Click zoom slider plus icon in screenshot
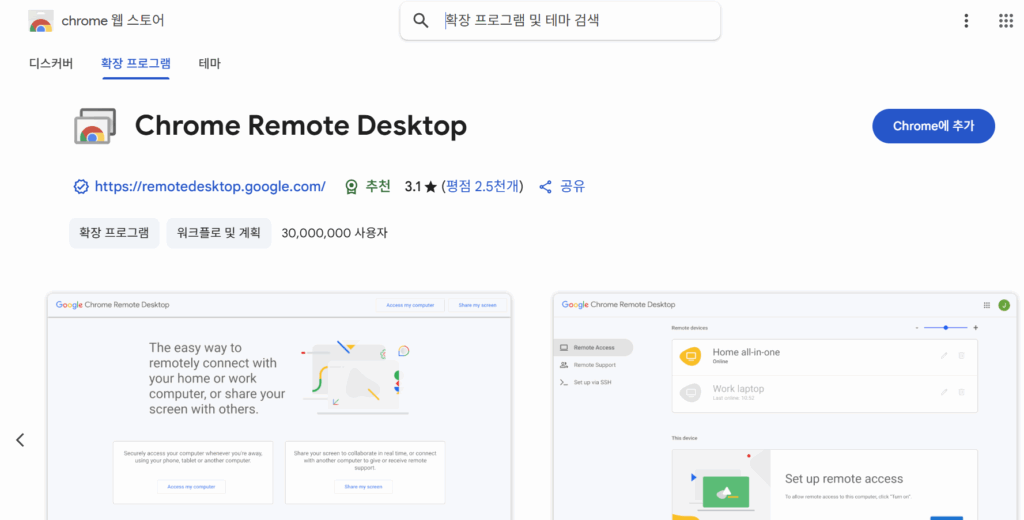 (x=976, y=328)
